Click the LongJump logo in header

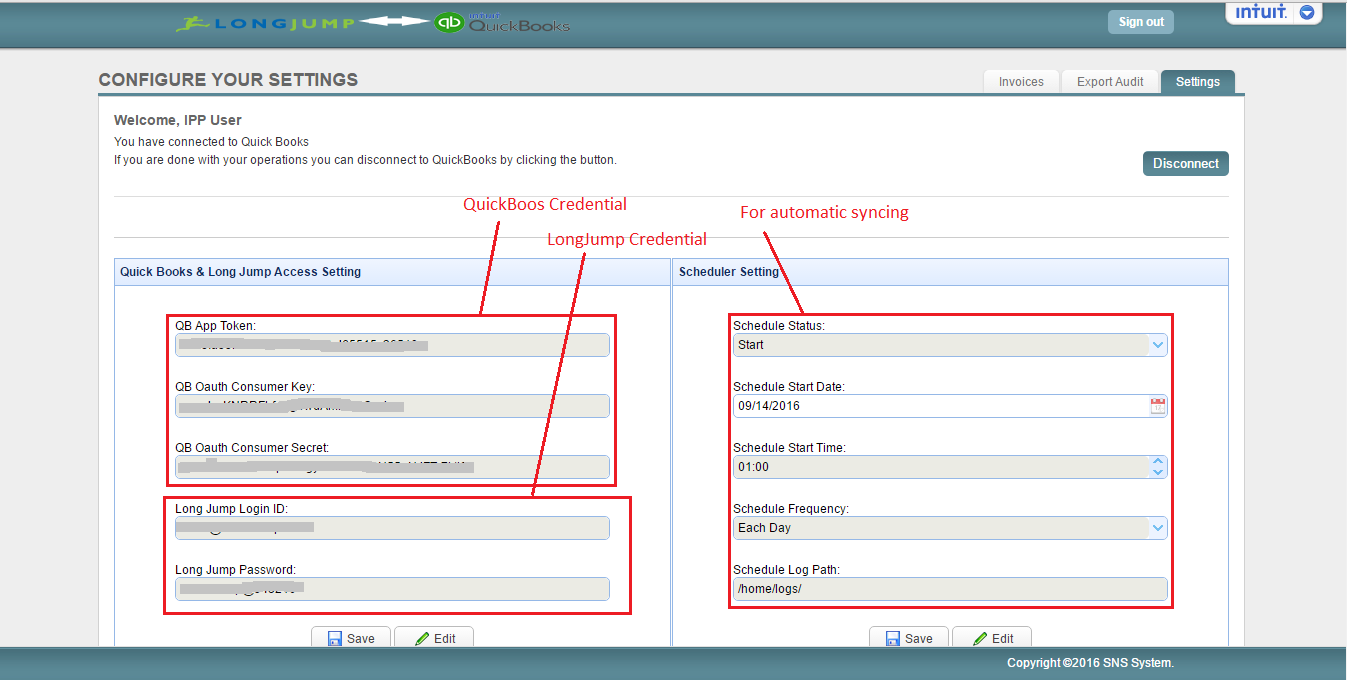pyautogui.click(x=264, y=23)
